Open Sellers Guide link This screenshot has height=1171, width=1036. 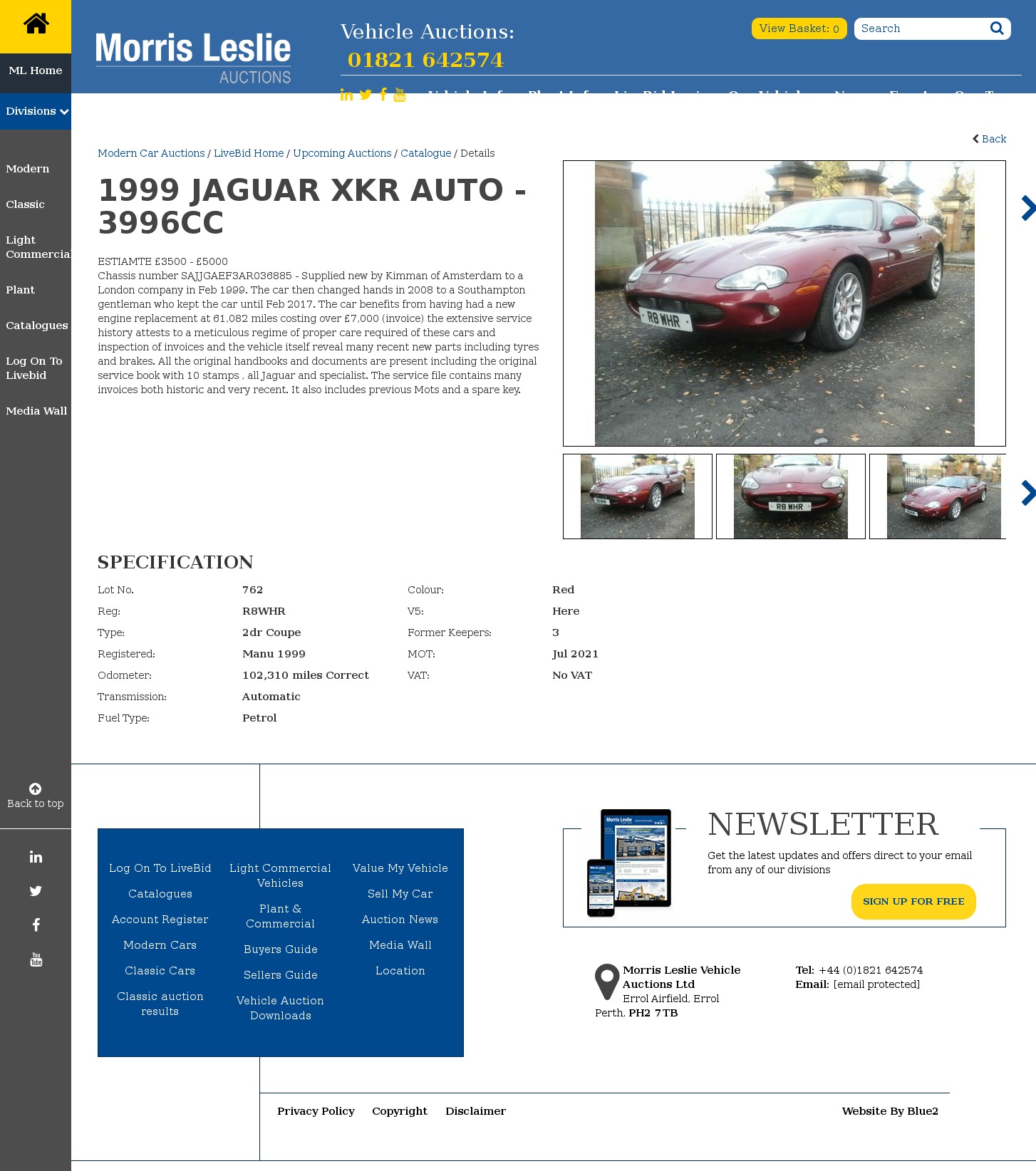point(281,975)
